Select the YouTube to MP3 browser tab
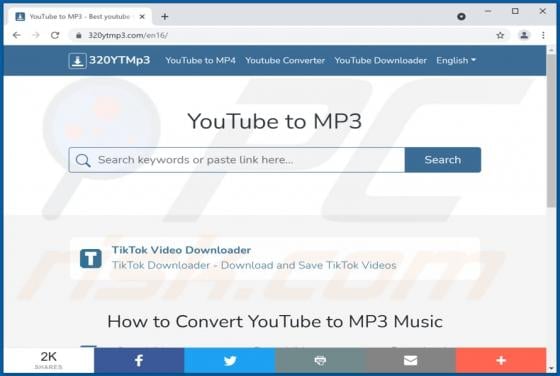This screenshot has height=376, width=560. click(79, 17)
